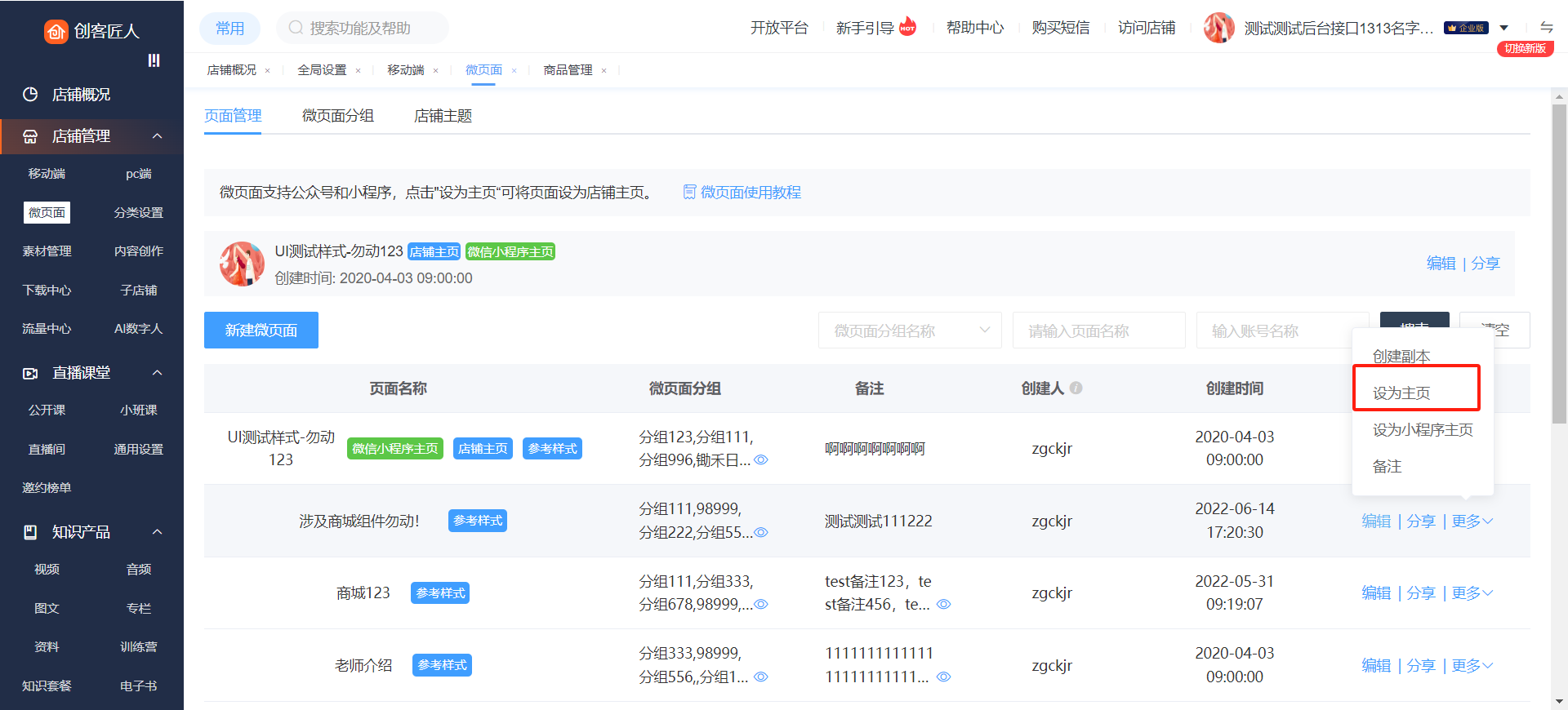Click the swap arrows icon at top right
The image size is (1568, 710).
click(1546, 27)
